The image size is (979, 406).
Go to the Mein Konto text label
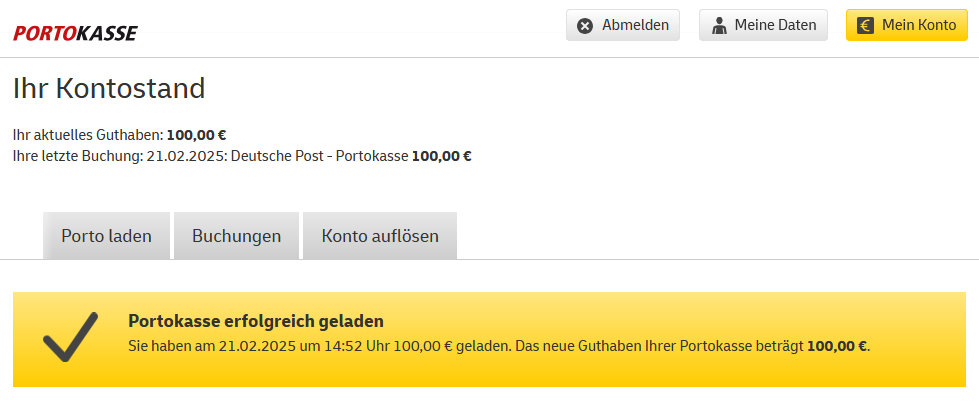pyautogui.click(x=919, y=26)
